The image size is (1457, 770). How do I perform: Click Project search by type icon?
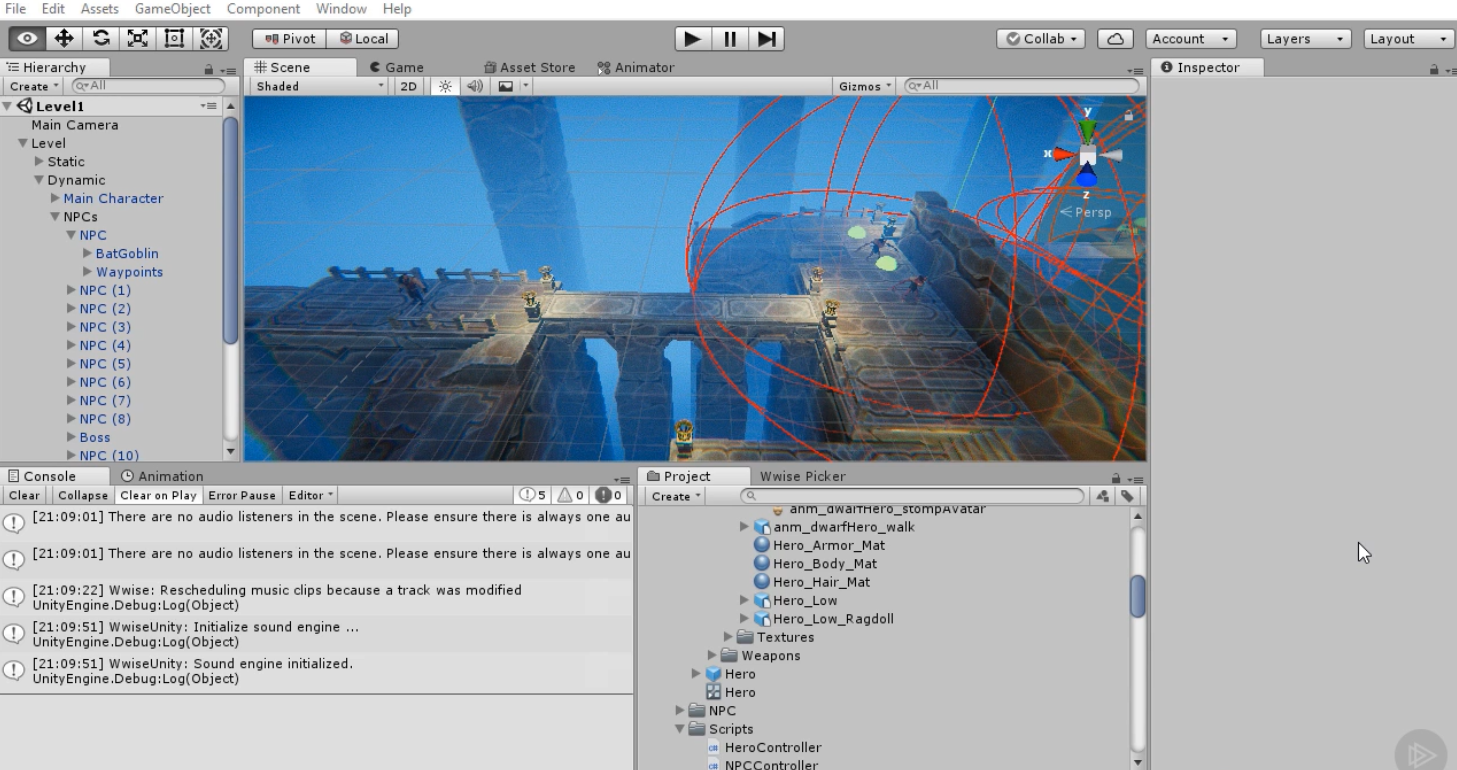(1103, 496)
